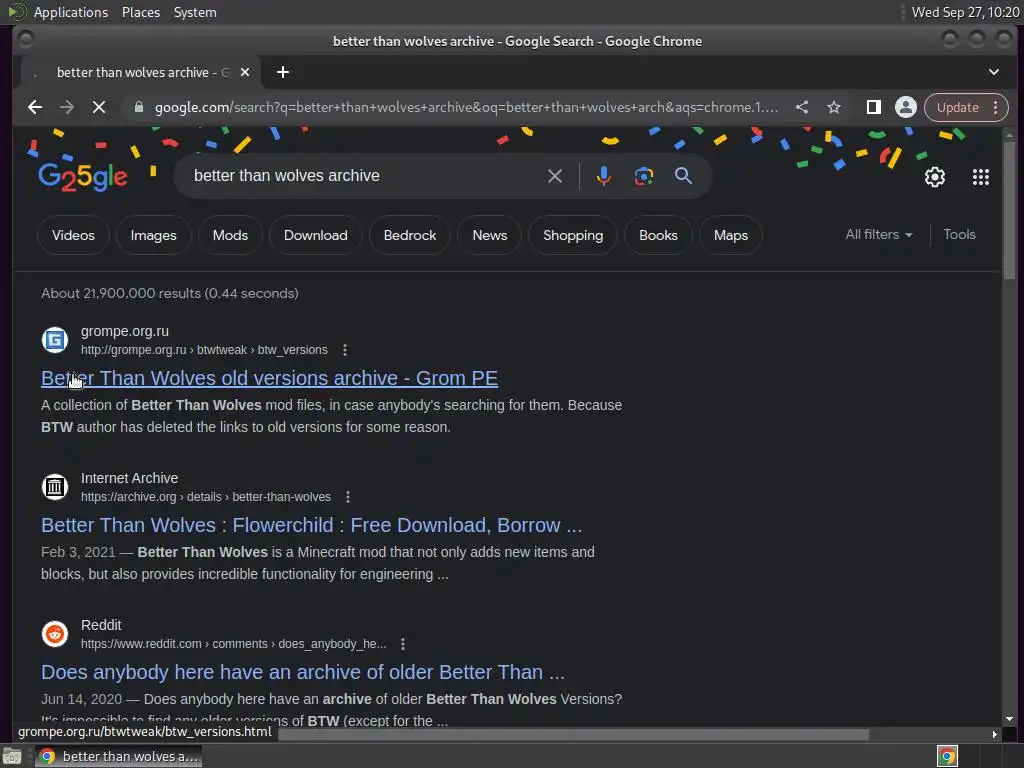Open 'Better Than Wolves old versions archive' link
Image resolution: width=1024 pixels, height=768 pixels.
coord(269,378)
